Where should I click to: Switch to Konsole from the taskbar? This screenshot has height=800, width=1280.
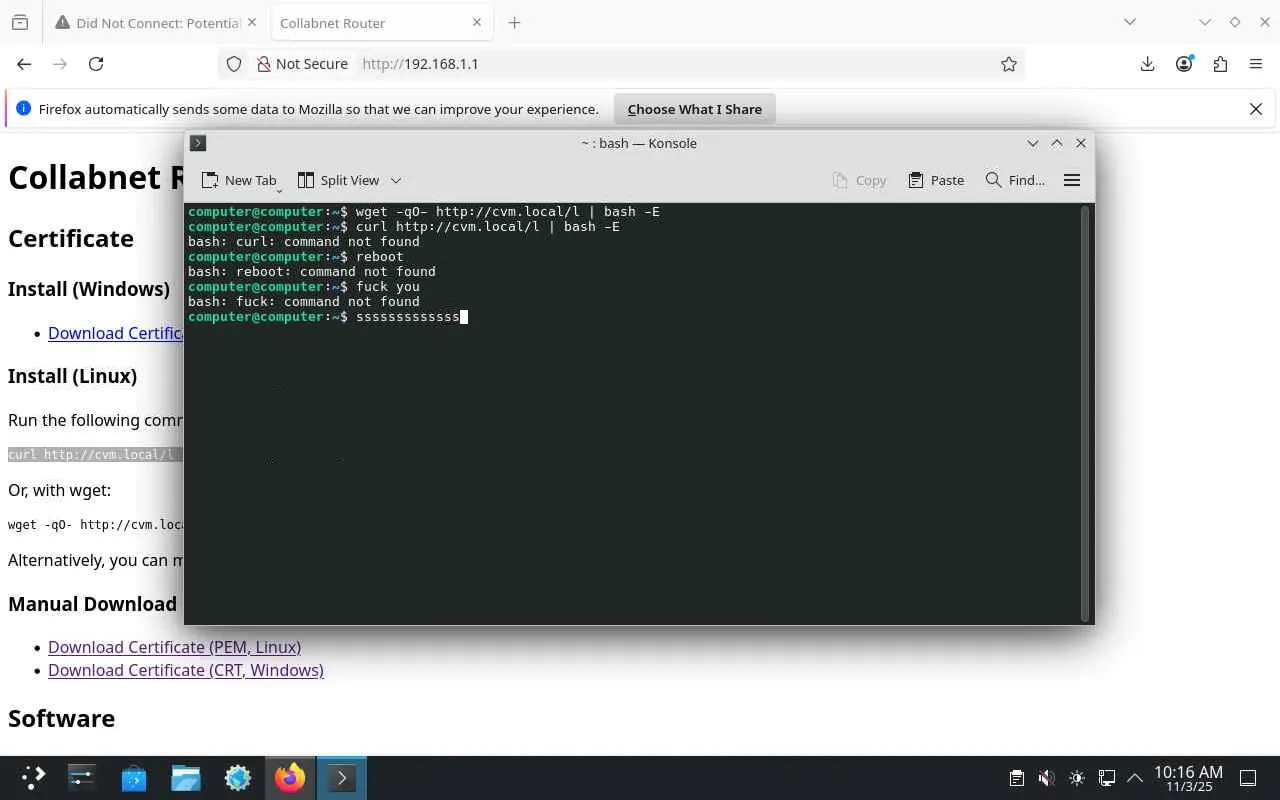pyautogui.click(x=342, y=778)
